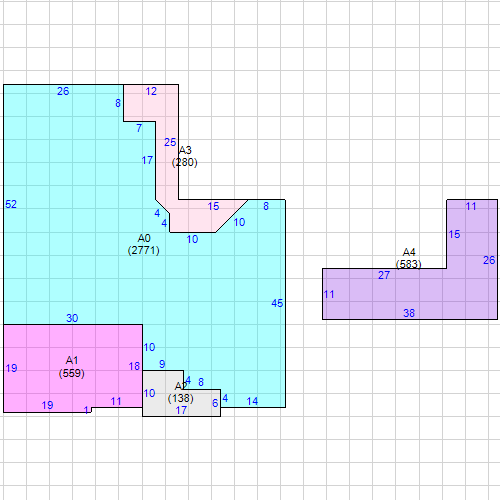Viewport: 500px width, 500px height.
Task: Click the A4 (583) area label
Action: tap(409, 258)
